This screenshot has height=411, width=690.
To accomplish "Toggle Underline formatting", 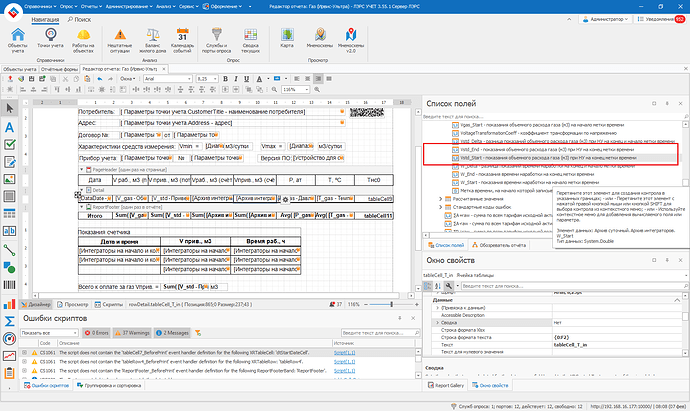I will [246, 79].
